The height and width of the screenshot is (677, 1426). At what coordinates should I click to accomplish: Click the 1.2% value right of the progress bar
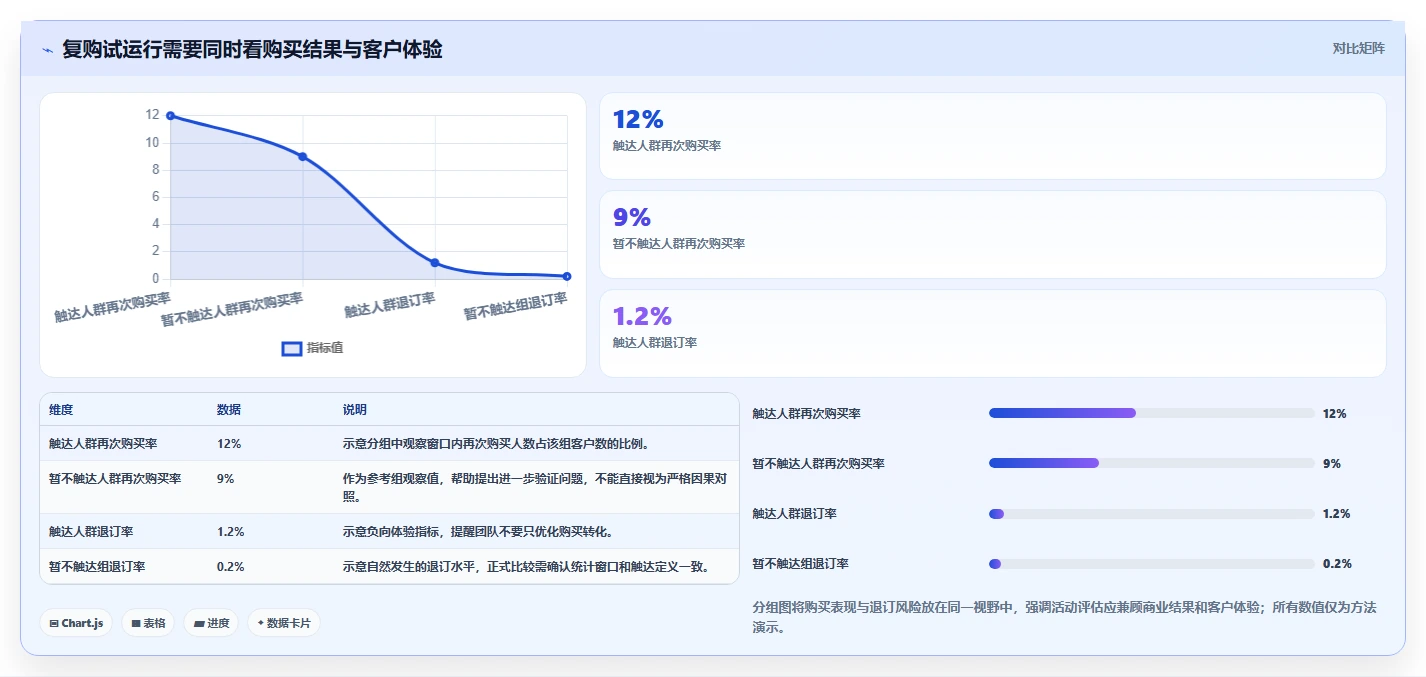click(1337, 514)
